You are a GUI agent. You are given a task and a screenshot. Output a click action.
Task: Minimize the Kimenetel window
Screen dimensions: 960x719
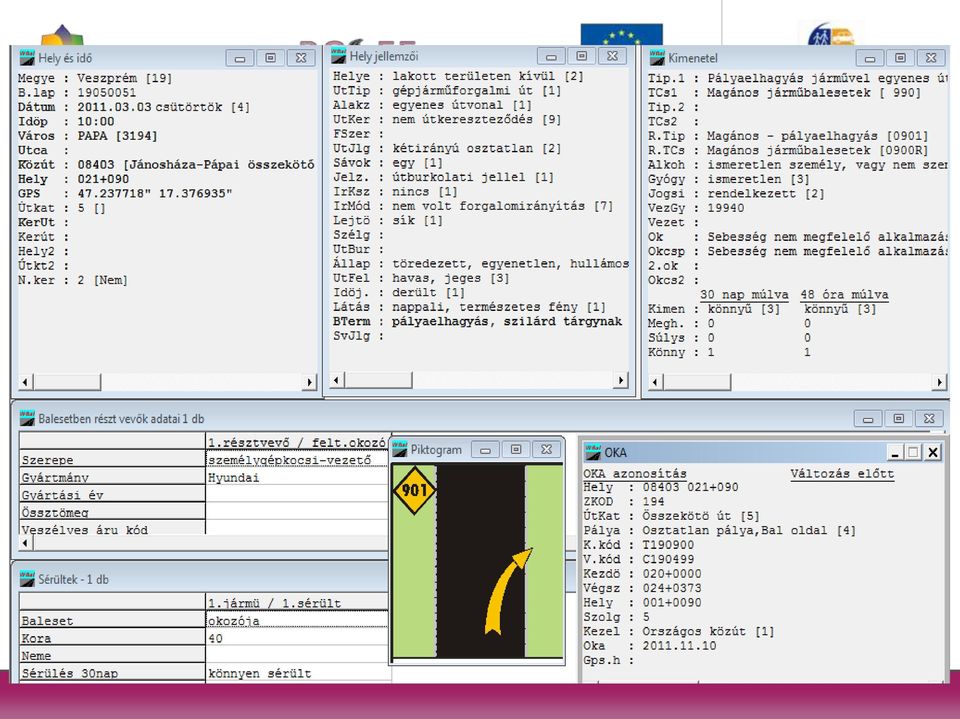click(869, 58)
